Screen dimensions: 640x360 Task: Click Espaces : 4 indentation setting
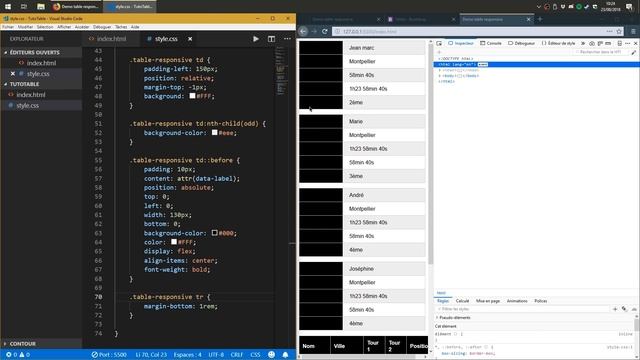tap(187, 355)
